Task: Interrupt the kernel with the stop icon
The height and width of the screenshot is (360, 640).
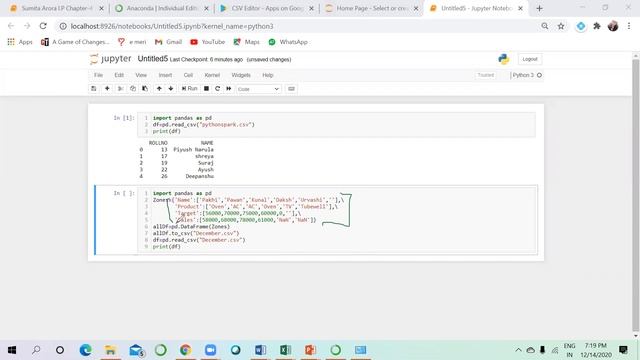Action: 207,89
